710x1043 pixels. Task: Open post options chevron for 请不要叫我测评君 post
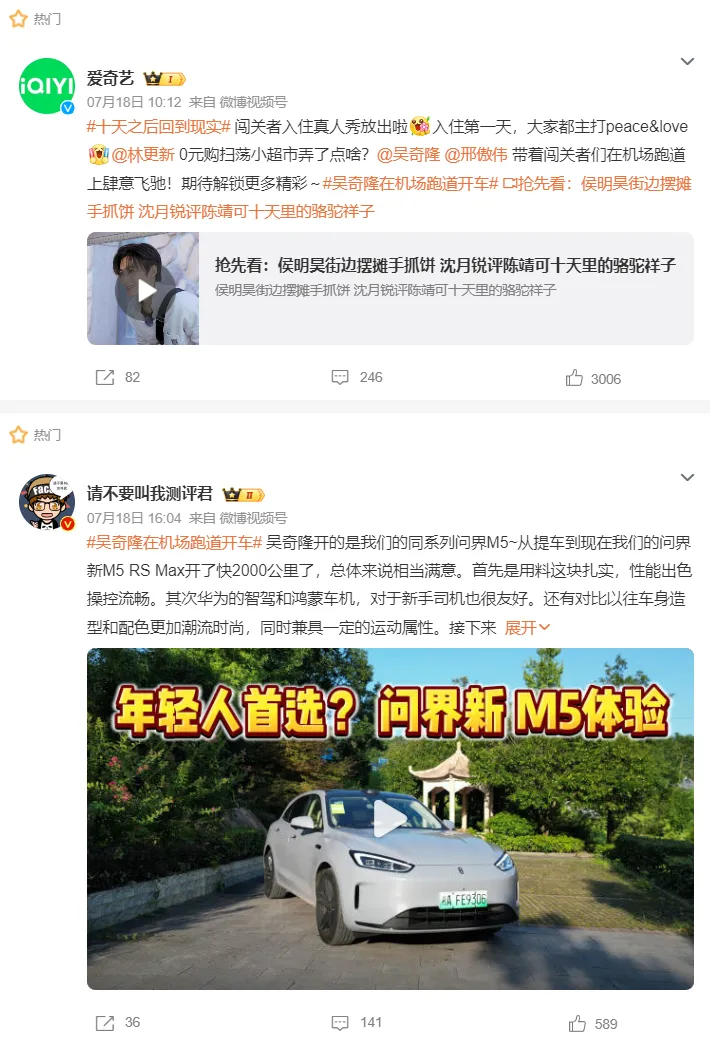[x=687, y=478]
